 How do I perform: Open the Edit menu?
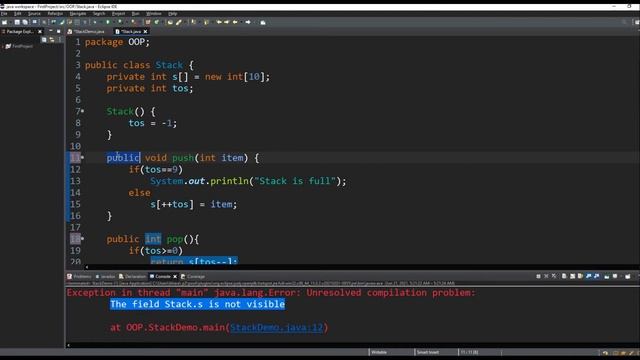[x=18, y=14]
